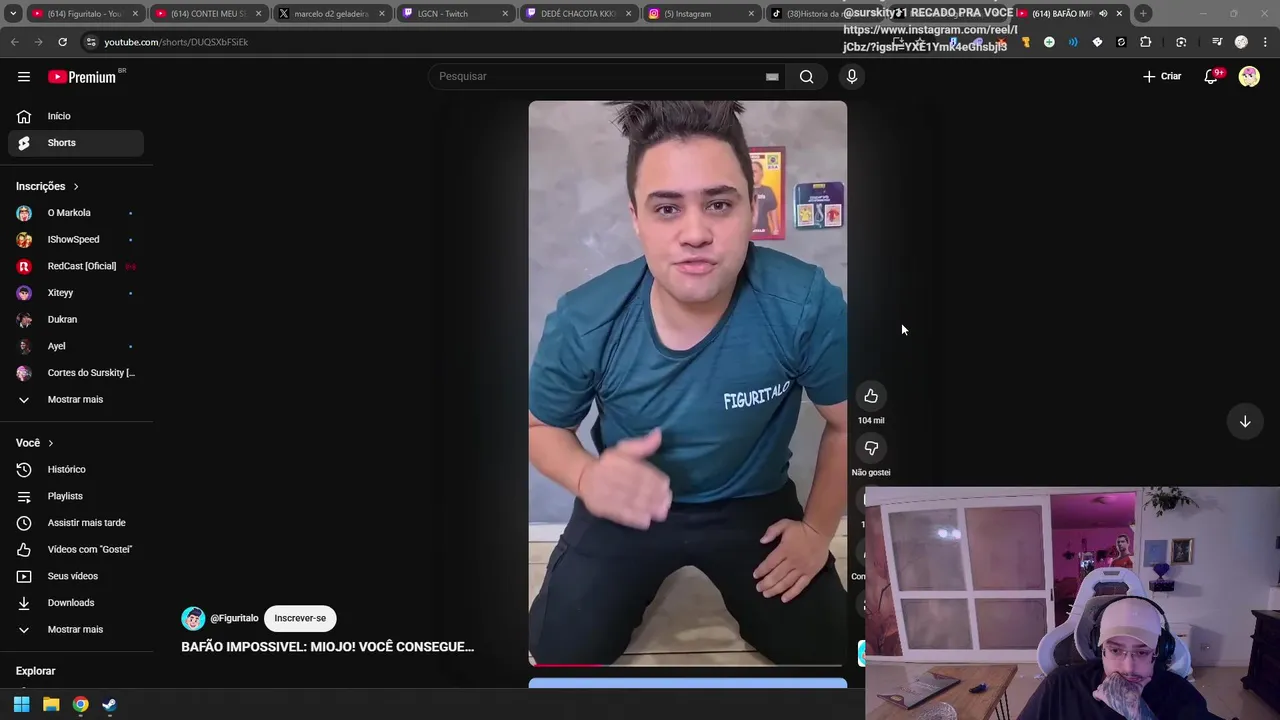This screenshot has width=1280, height=720.
Task: Open Vídeos com "Gostei" list
Action: [x=76, y=549]
